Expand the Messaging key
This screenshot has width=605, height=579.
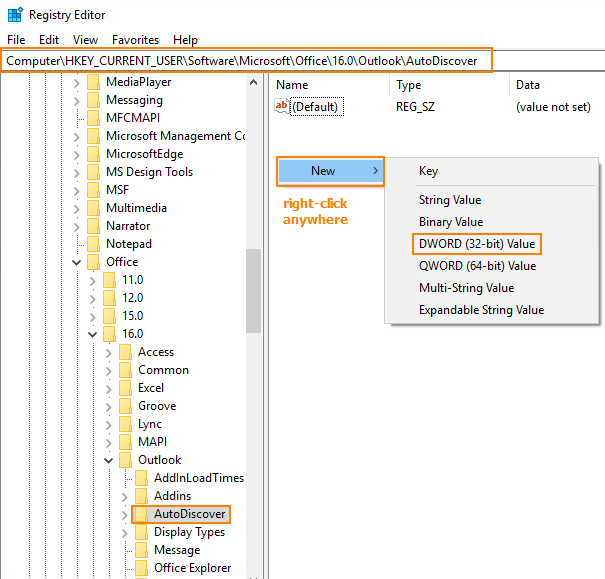click(x=76, y=101)
